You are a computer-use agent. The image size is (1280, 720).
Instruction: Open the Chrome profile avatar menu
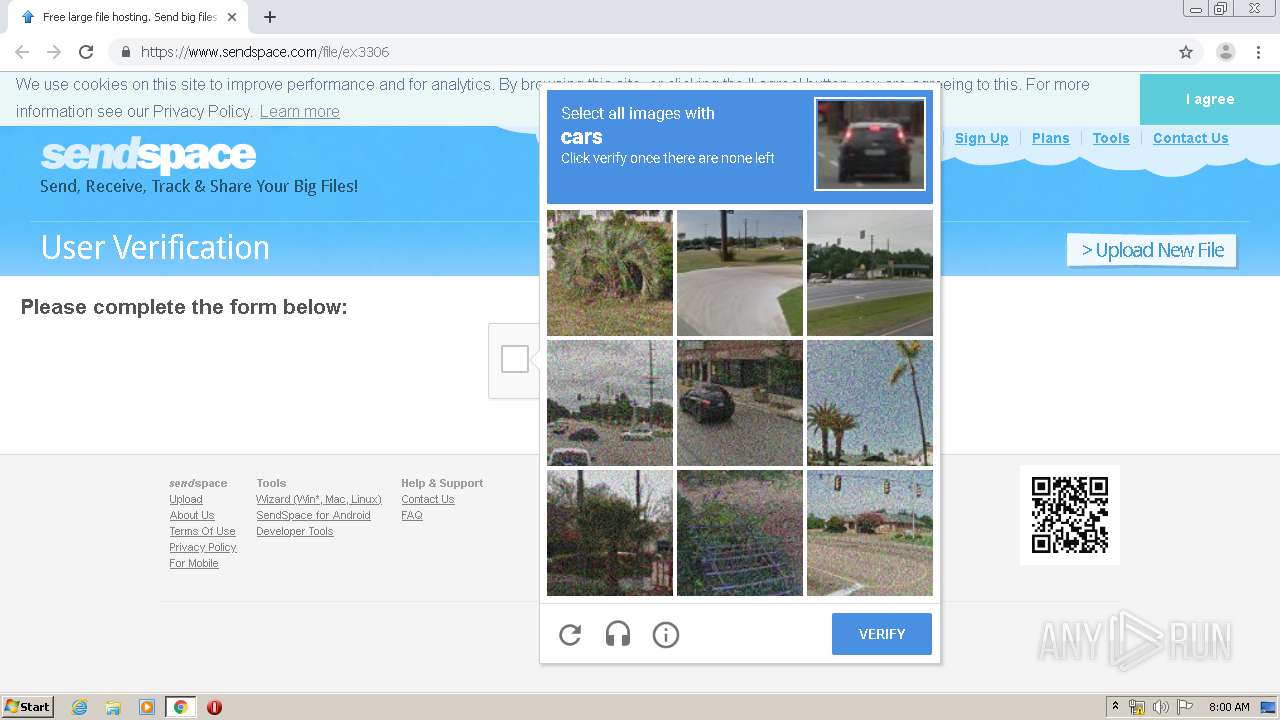[1226, 52]
